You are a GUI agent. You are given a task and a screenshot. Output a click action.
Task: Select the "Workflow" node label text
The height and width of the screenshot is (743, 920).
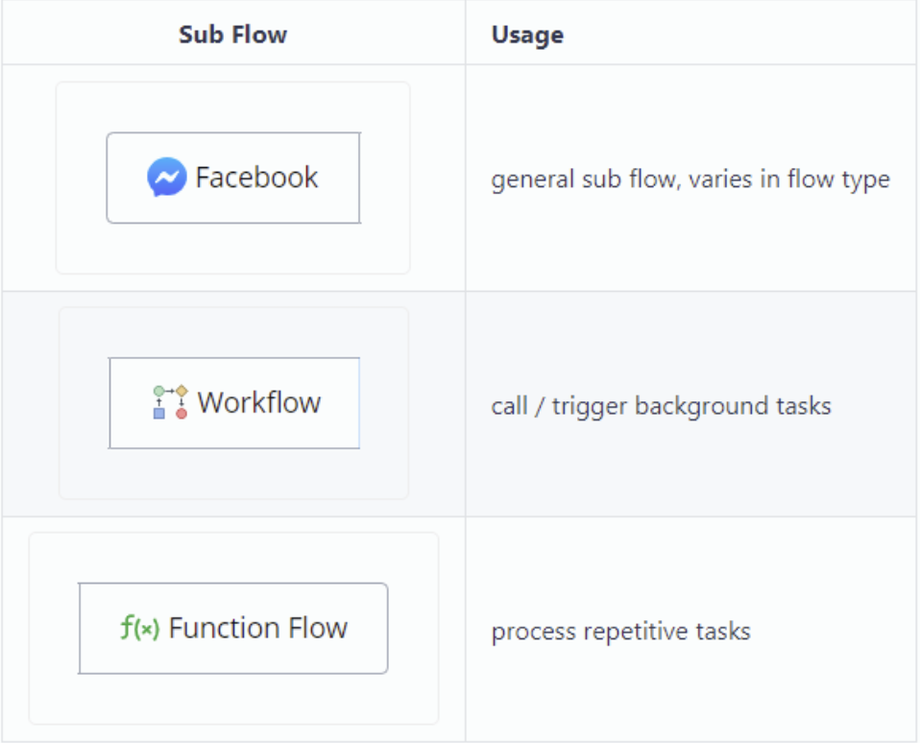pos(259,402)
